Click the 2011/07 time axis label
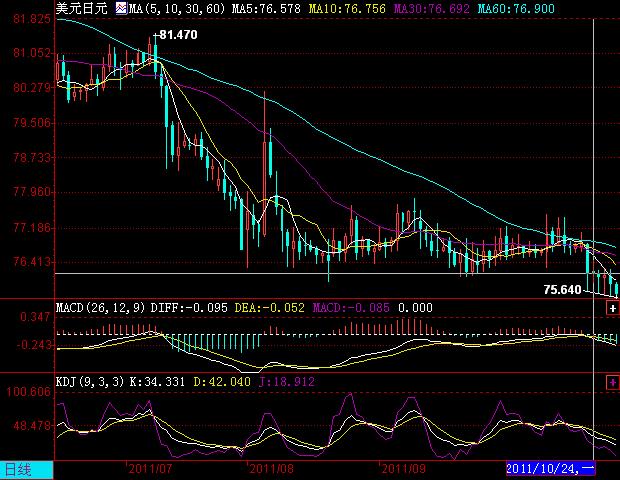Viewport: 620px width, 480px height. click(x=150, y=469)
